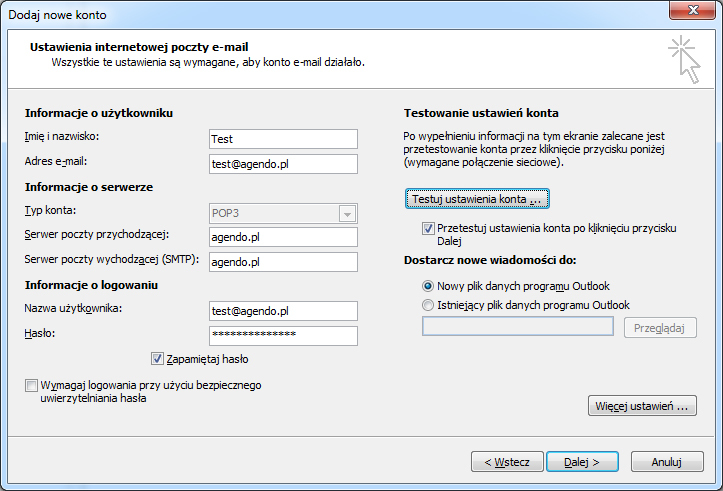Open the Typ konta POP3 dropdown arrow
723x491 pixels.
coord(347,214)
